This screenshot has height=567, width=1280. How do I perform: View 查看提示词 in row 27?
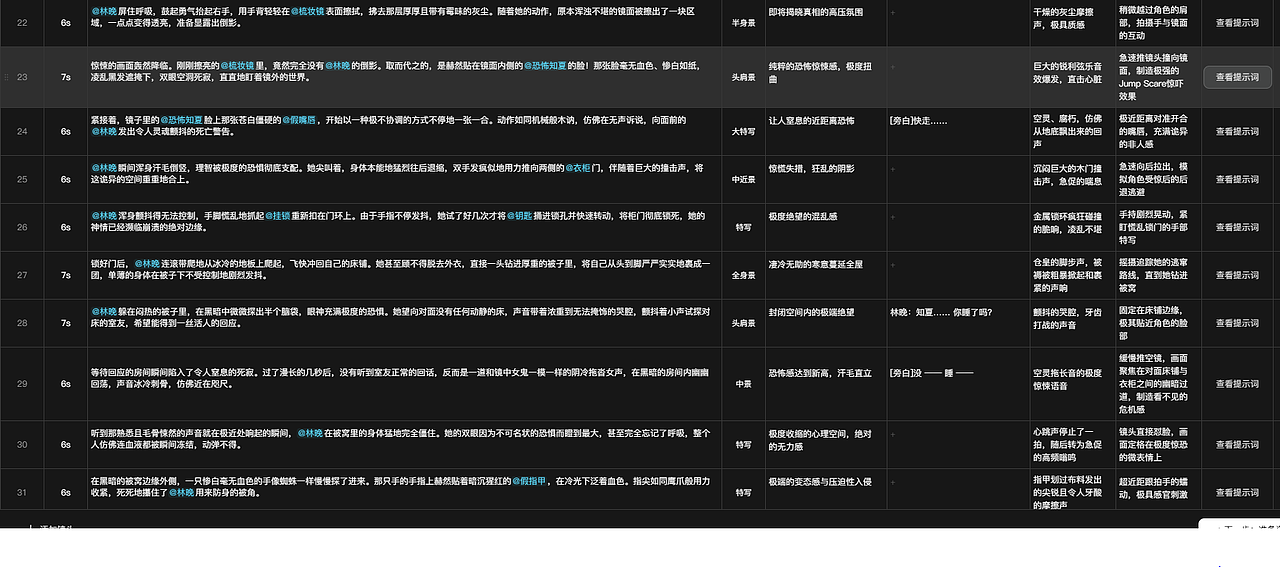[x=1237, y=275]
